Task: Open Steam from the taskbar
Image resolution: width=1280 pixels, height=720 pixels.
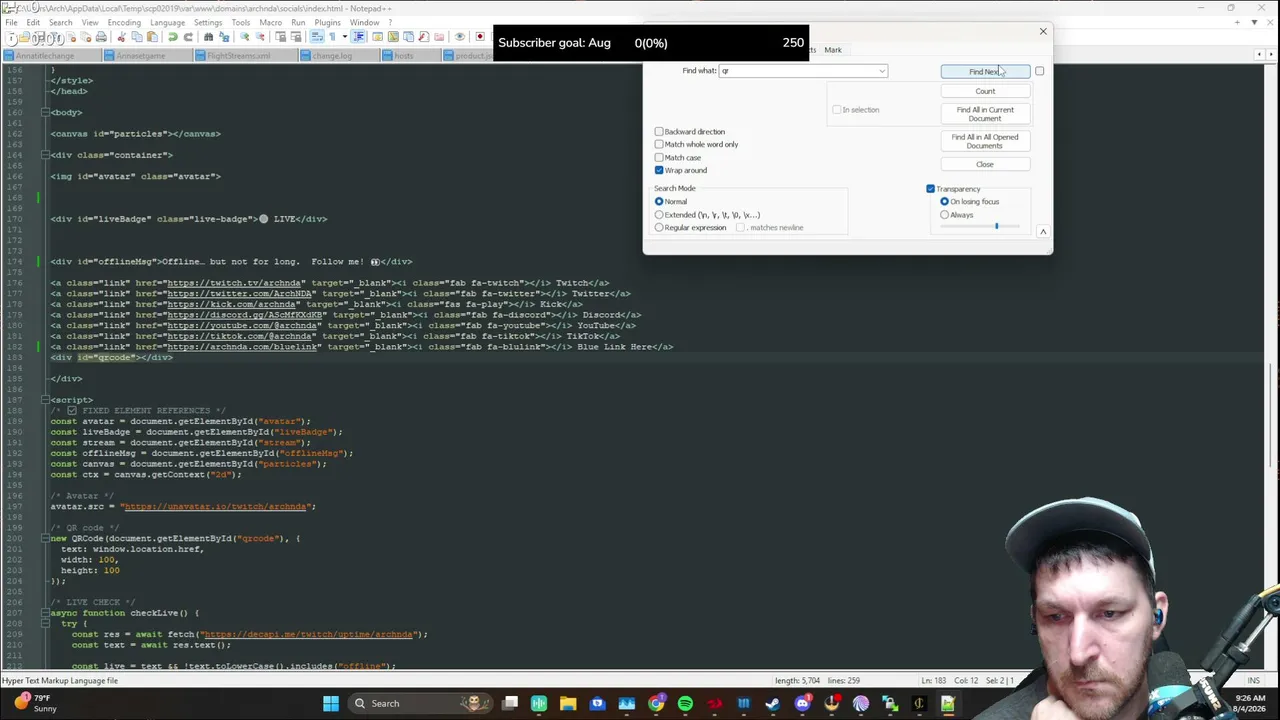Action: tap(773, 703)
